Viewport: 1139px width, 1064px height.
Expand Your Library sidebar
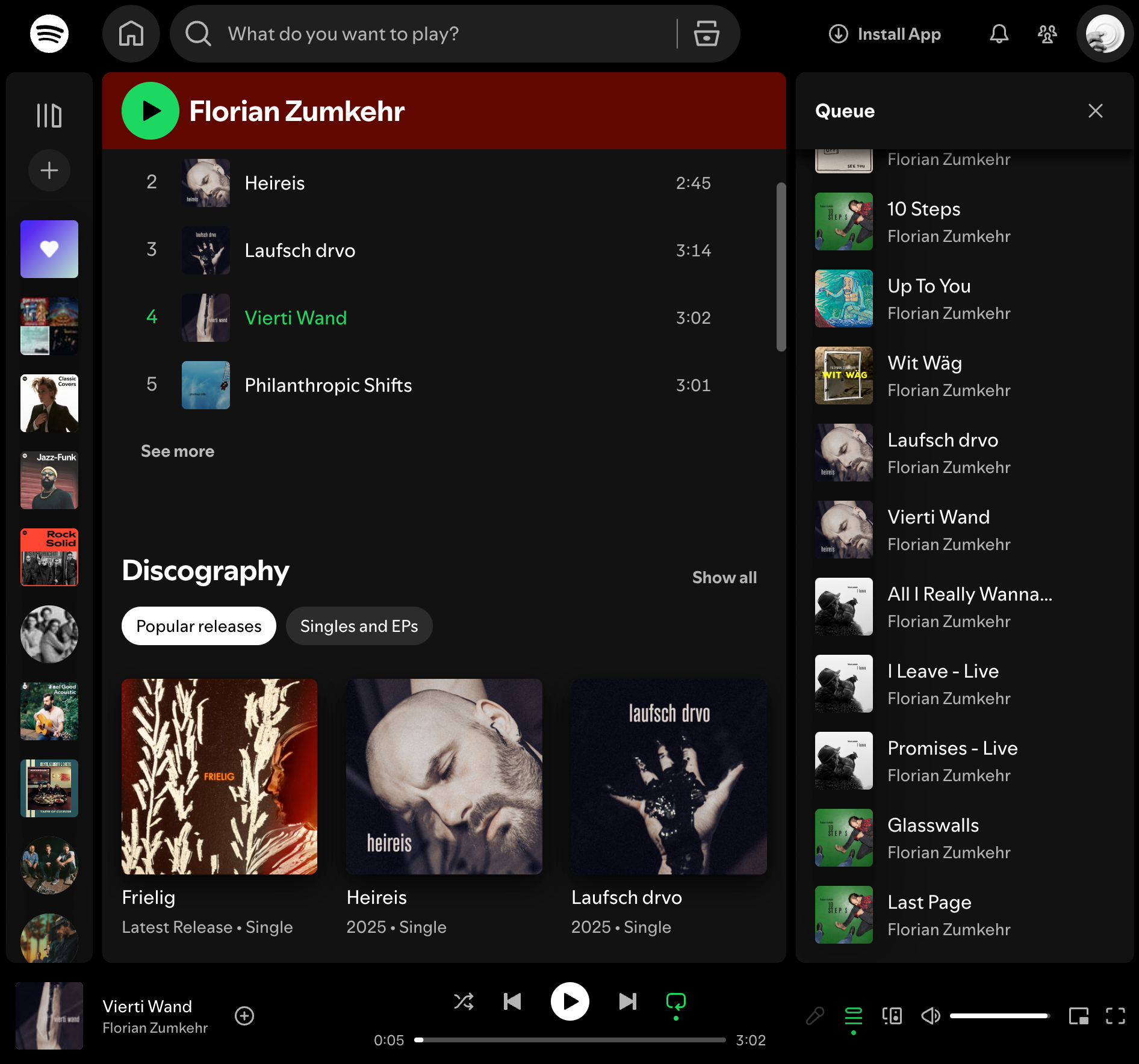(x=49, y=115)
